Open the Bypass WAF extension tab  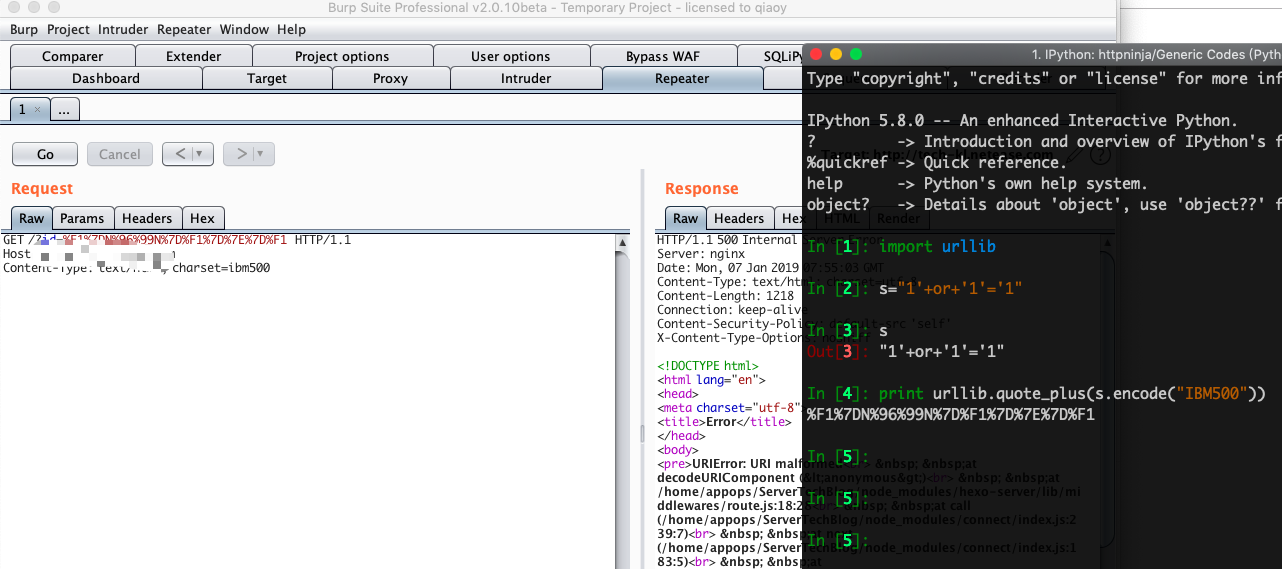coord(662,56)
